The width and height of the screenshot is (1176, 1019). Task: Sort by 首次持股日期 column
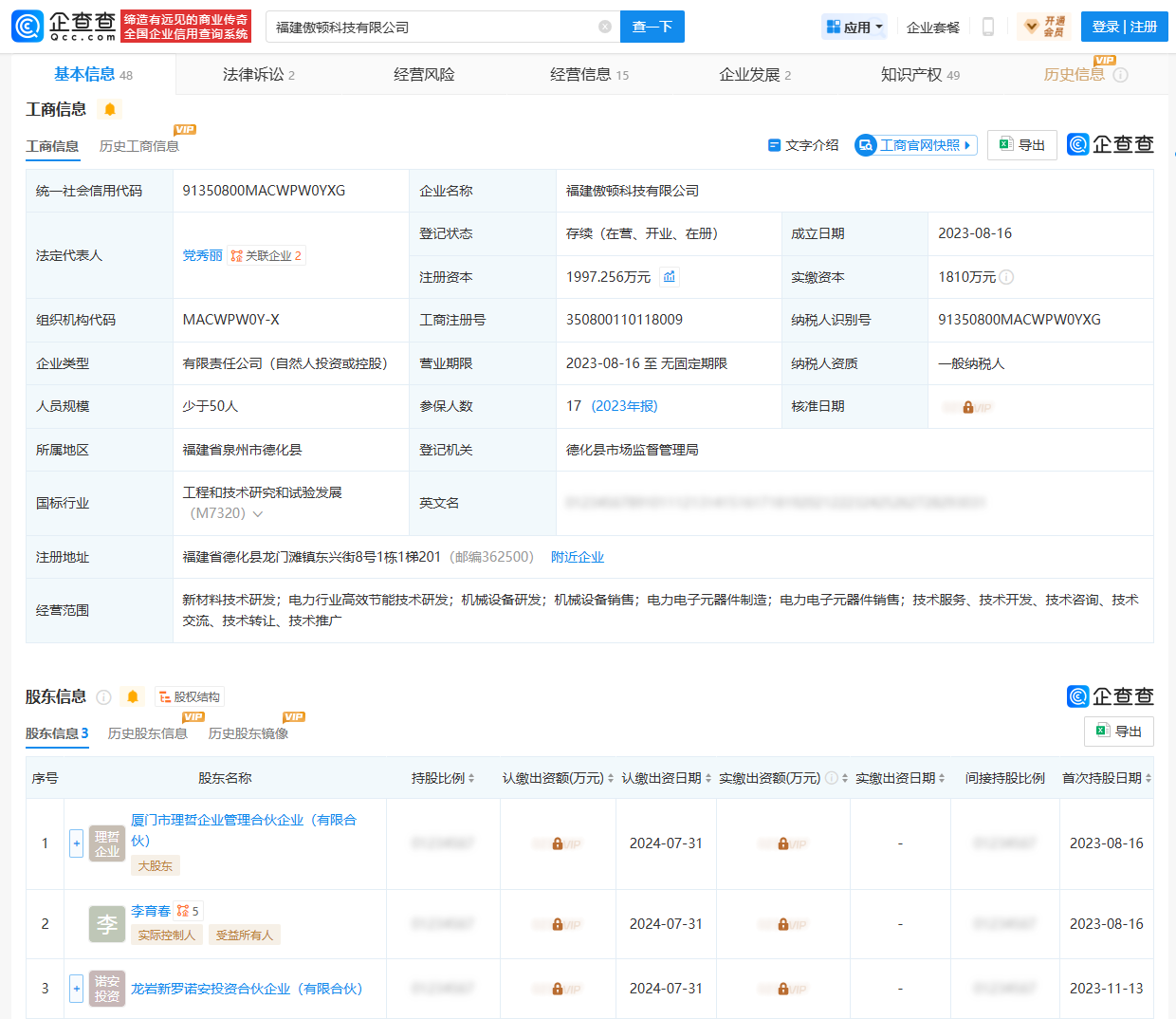(x=1106, y=778)
